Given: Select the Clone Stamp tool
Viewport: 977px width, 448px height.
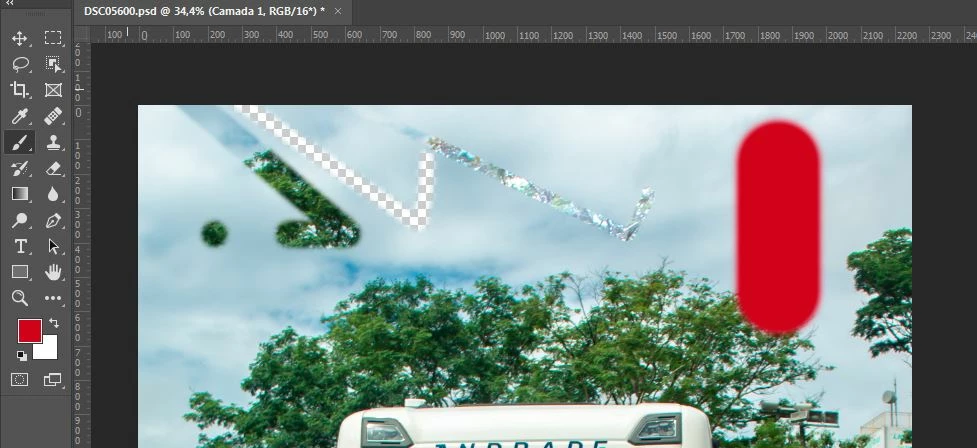Looking at the screenshot, I should point(53,143).
